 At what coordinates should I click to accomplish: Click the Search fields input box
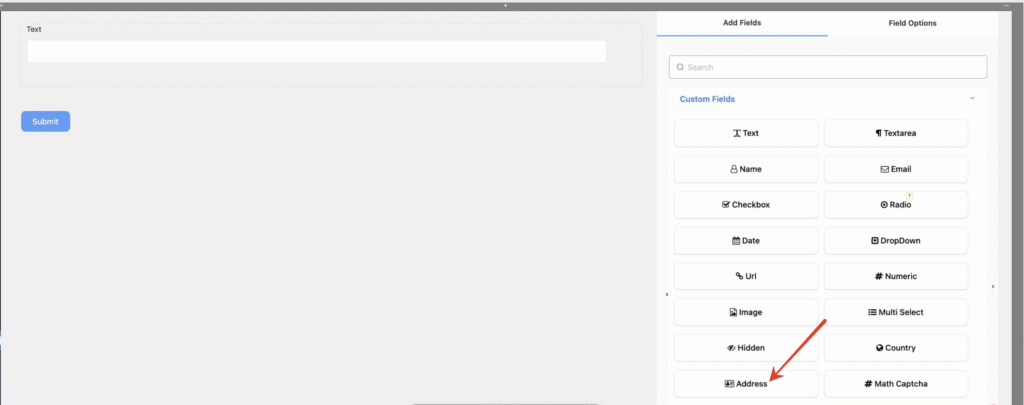point(828,67)
